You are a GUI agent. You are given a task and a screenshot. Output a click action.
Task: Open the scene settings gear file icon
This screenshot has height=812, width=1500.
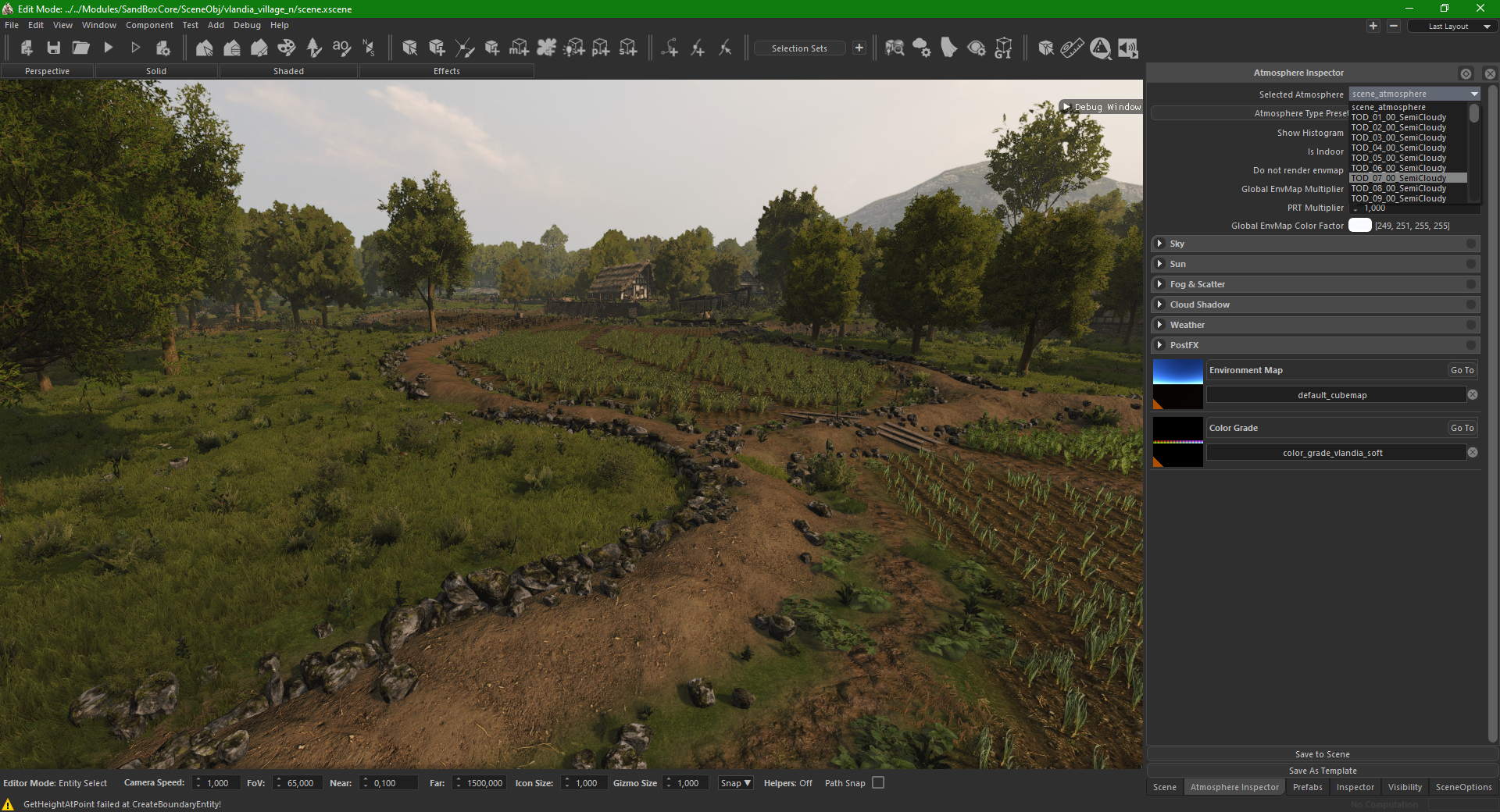[162, 48]
